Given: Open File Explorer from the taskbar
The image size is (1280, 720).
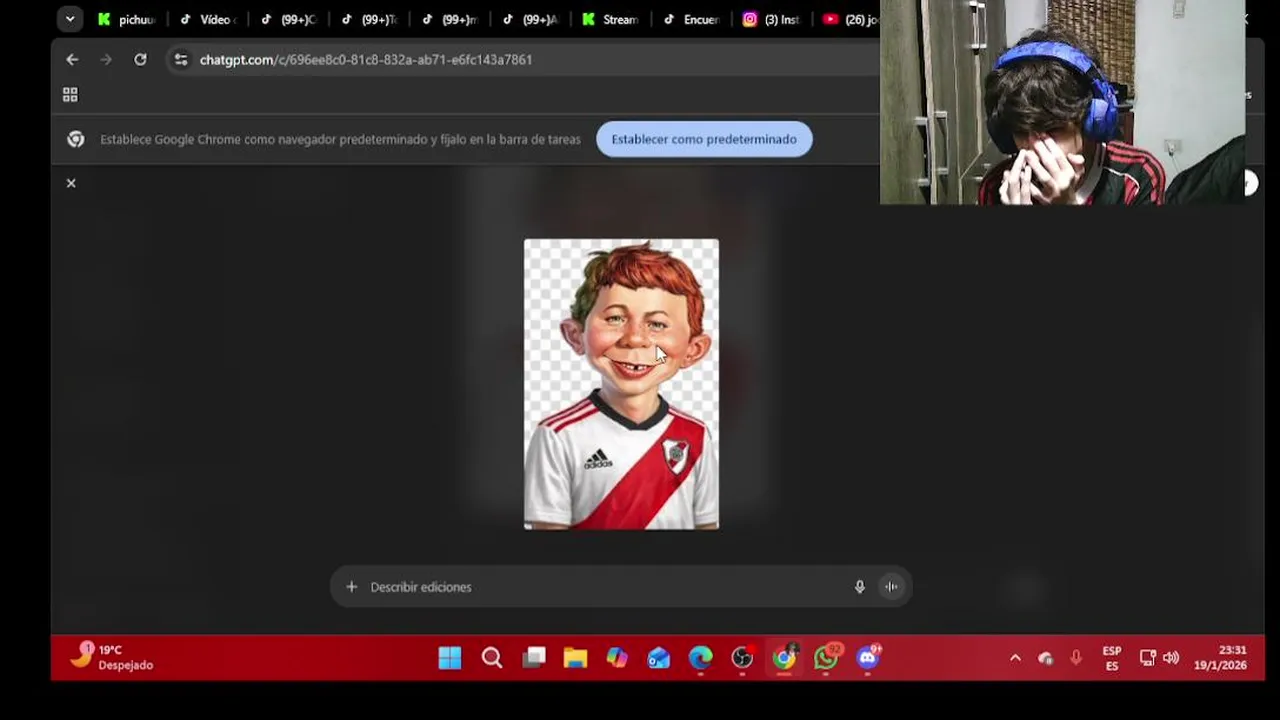Looking at the screenshot, I should (x=575, y=657).
